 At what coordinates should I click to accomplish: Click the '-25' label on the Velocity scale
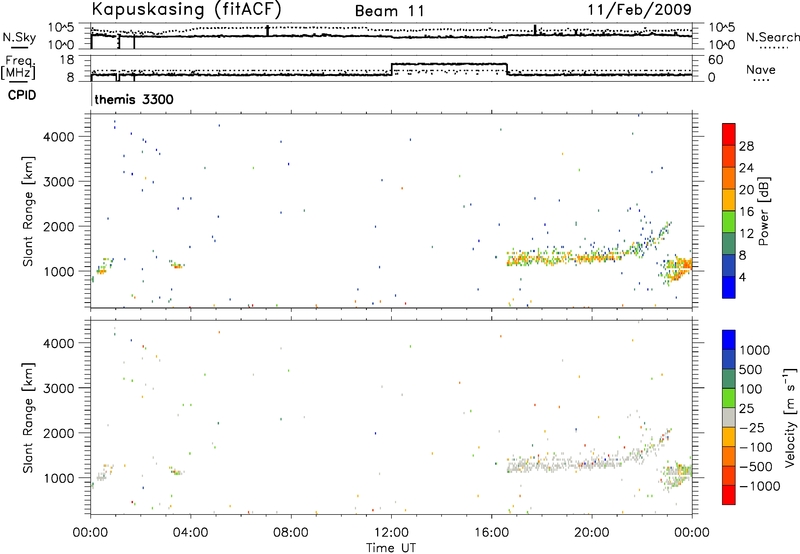[x=752, y=428]
